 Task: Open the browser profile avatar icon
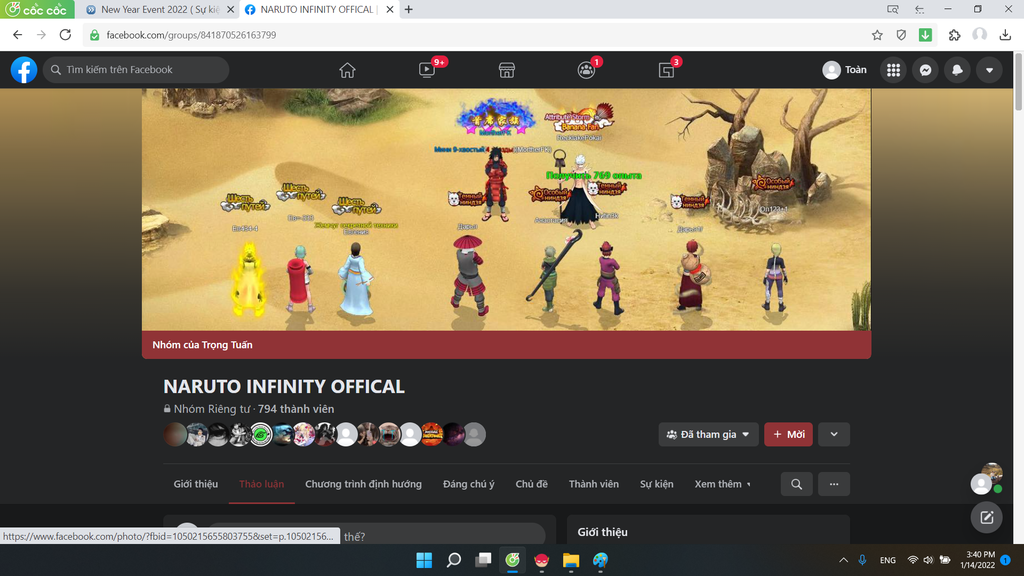tap(979, 35)
